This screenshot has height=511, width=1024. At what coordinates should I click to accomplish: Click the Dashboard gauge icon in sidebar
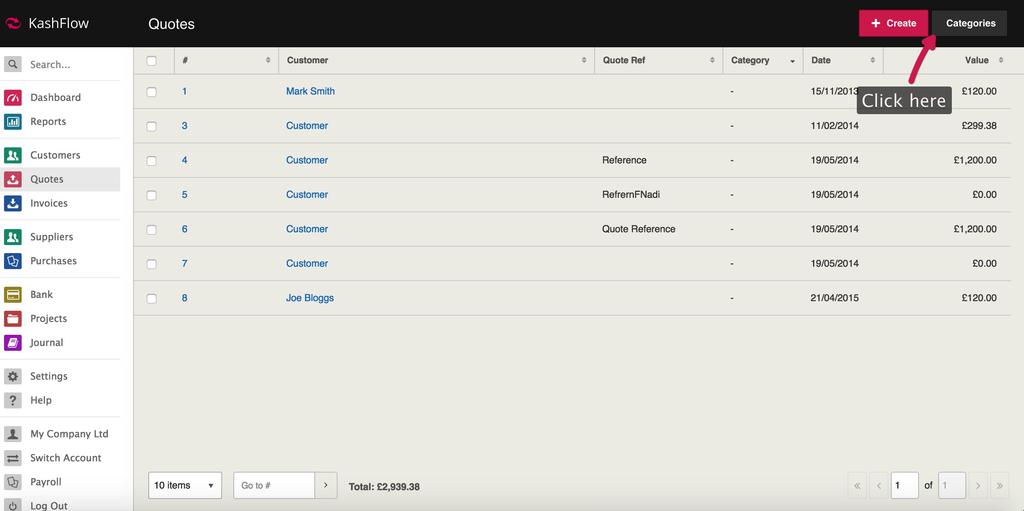click(13, 98)
